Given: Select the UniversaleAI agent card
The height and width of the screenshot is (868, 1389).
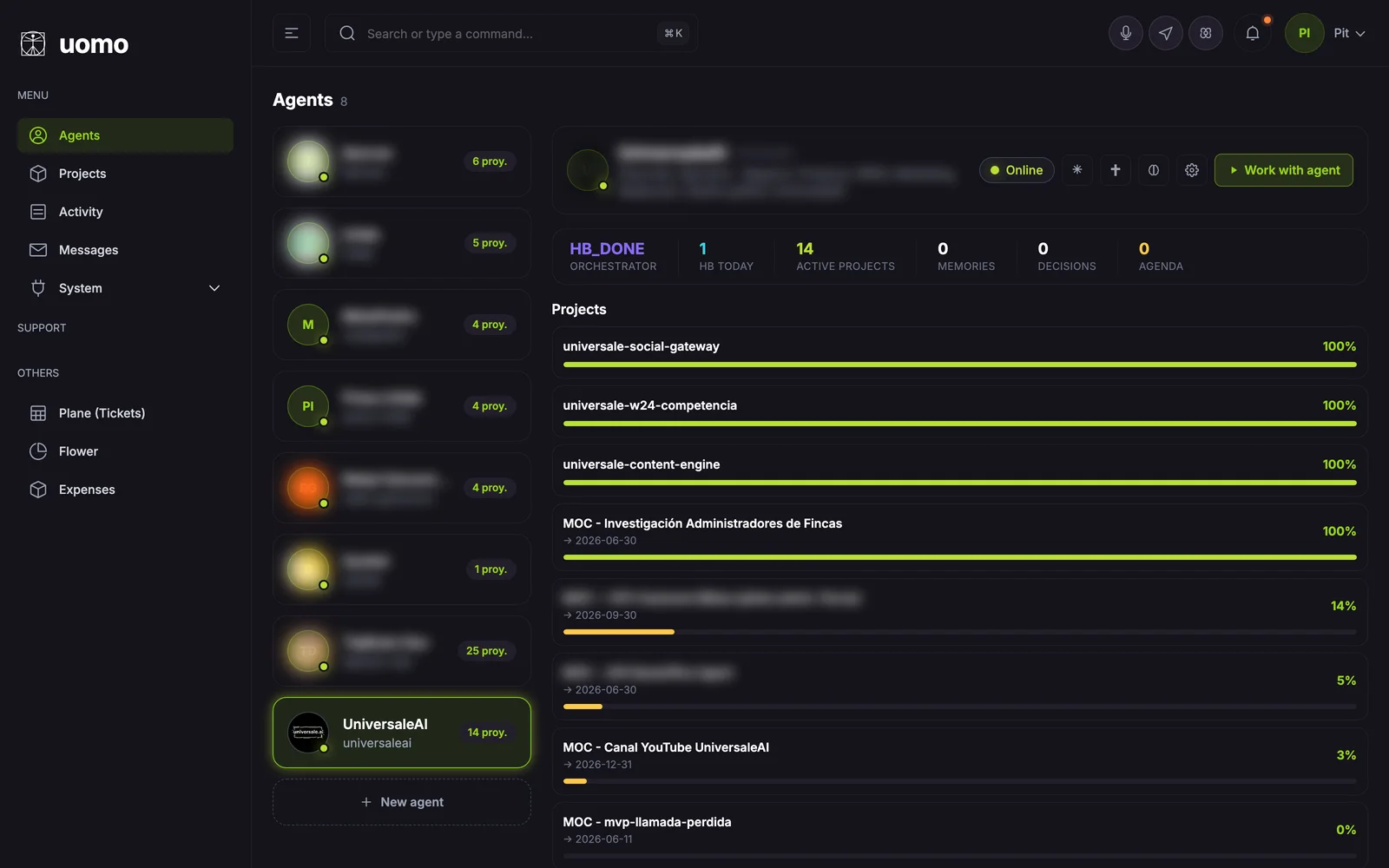Looking at the screenshot, I should 402,733.
